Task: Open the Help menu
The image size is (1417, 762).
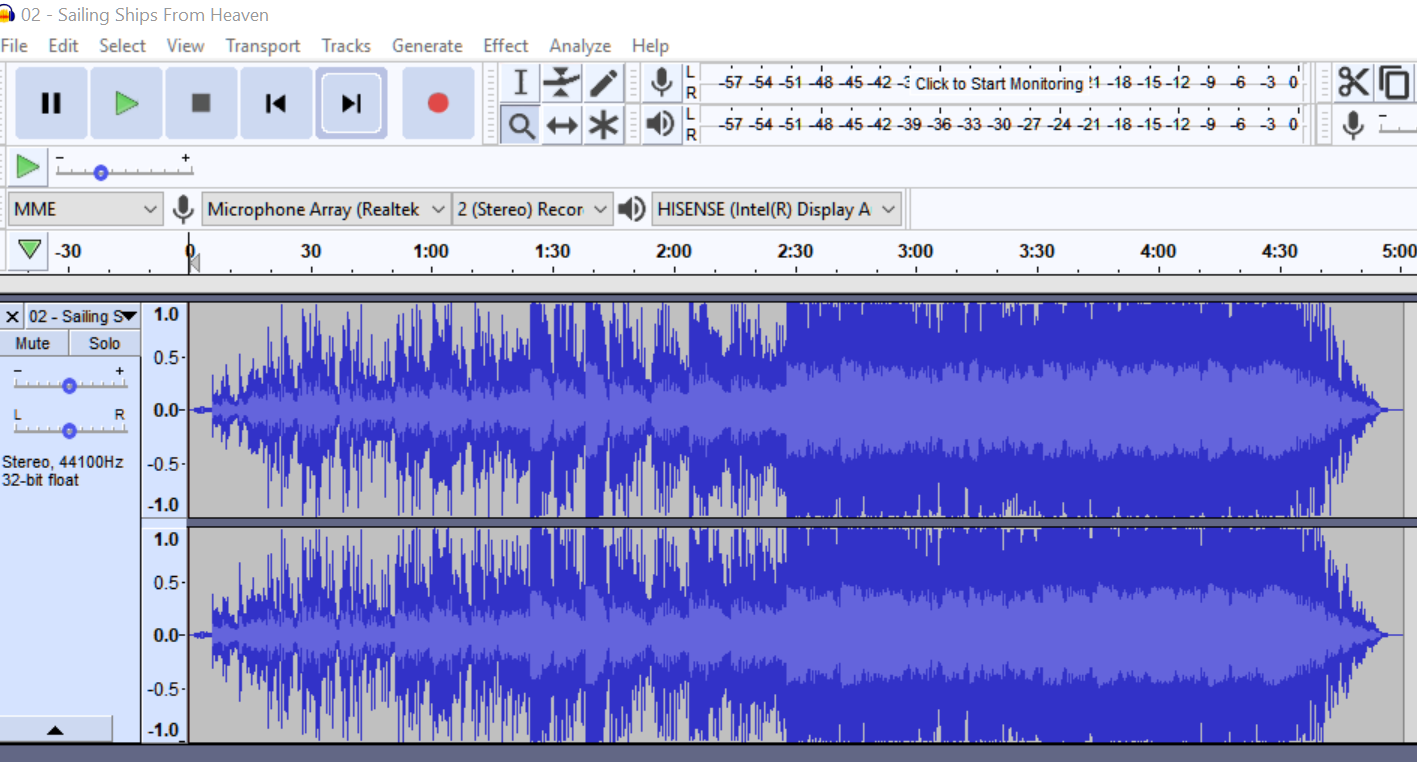Action: point(650,46)
